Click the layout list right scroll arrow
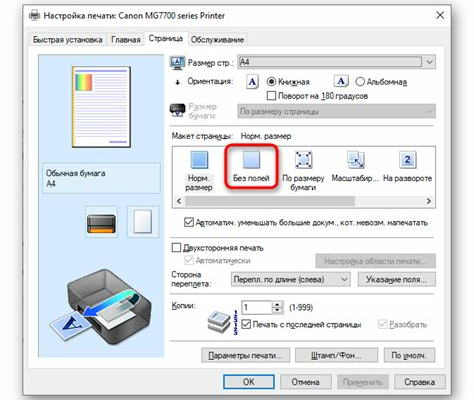This screenshot has height=400, width=474. click(429, 201)
